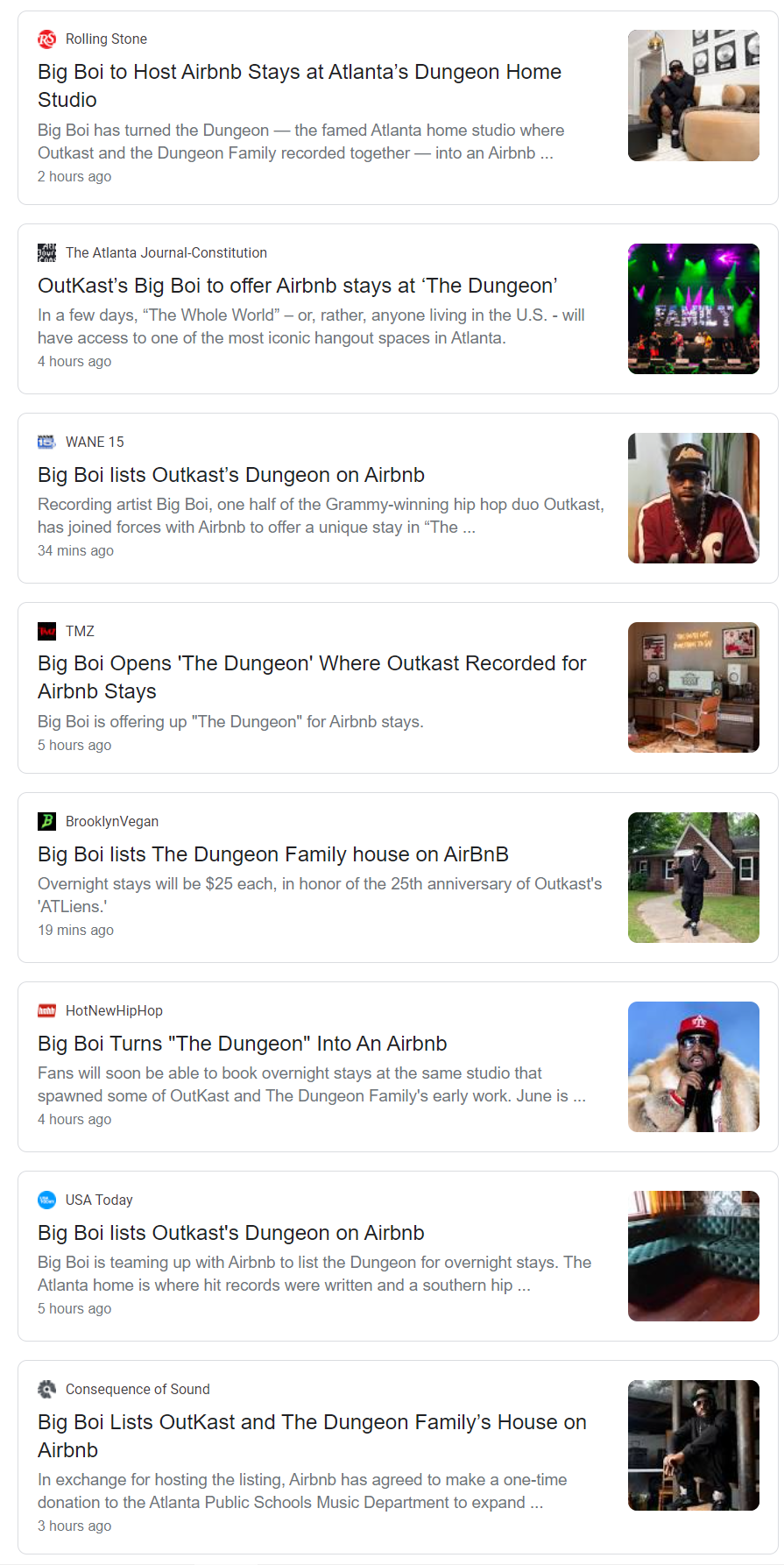Click snippet beginning 'In a few days'
This screenshot has width=784, height=1565.
(x=311, y=327)
